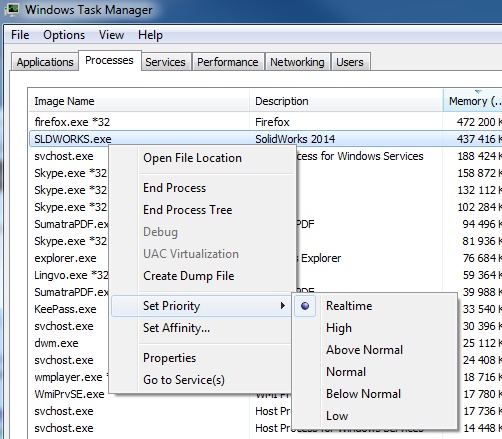
Task: Click the 472 200 K memory value
Action: point(479,122)
